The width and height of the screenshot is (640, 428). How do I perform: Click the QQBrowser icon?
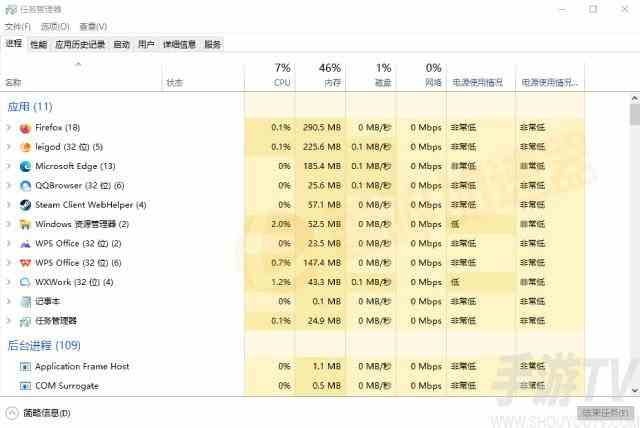25,186
